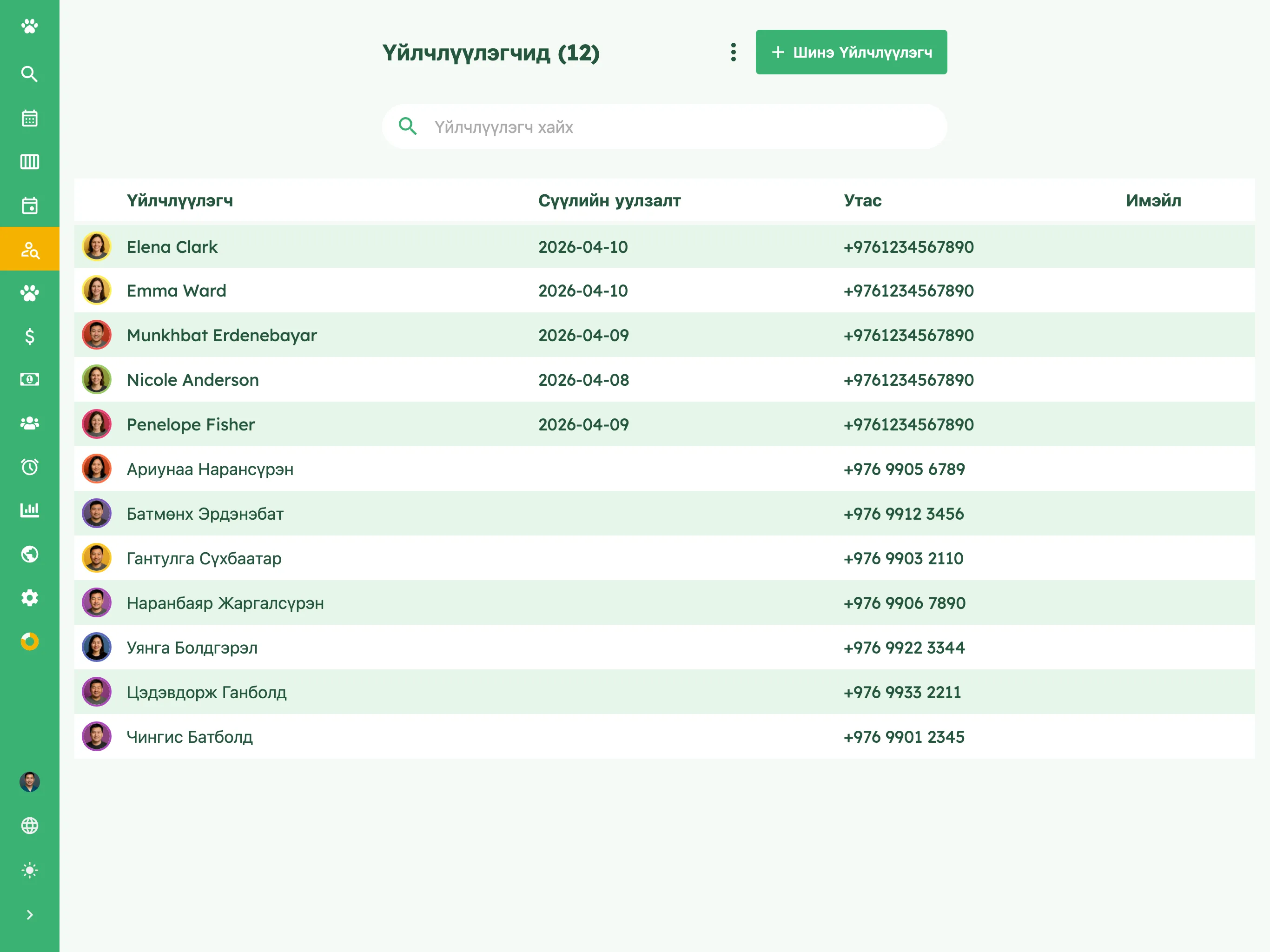The image size is (1270, 952).
Task: Open the language globe selector
Action: pos(29,826)
